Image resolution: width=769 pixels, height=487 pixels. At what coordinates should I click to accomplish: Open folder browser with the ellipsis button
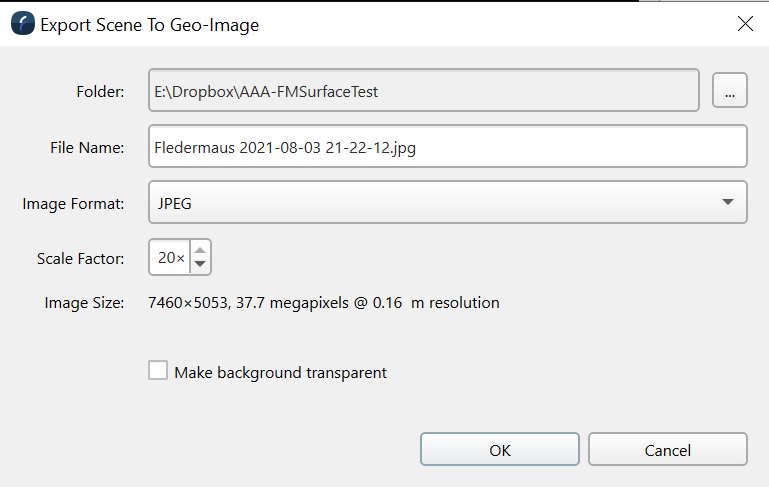730,91
